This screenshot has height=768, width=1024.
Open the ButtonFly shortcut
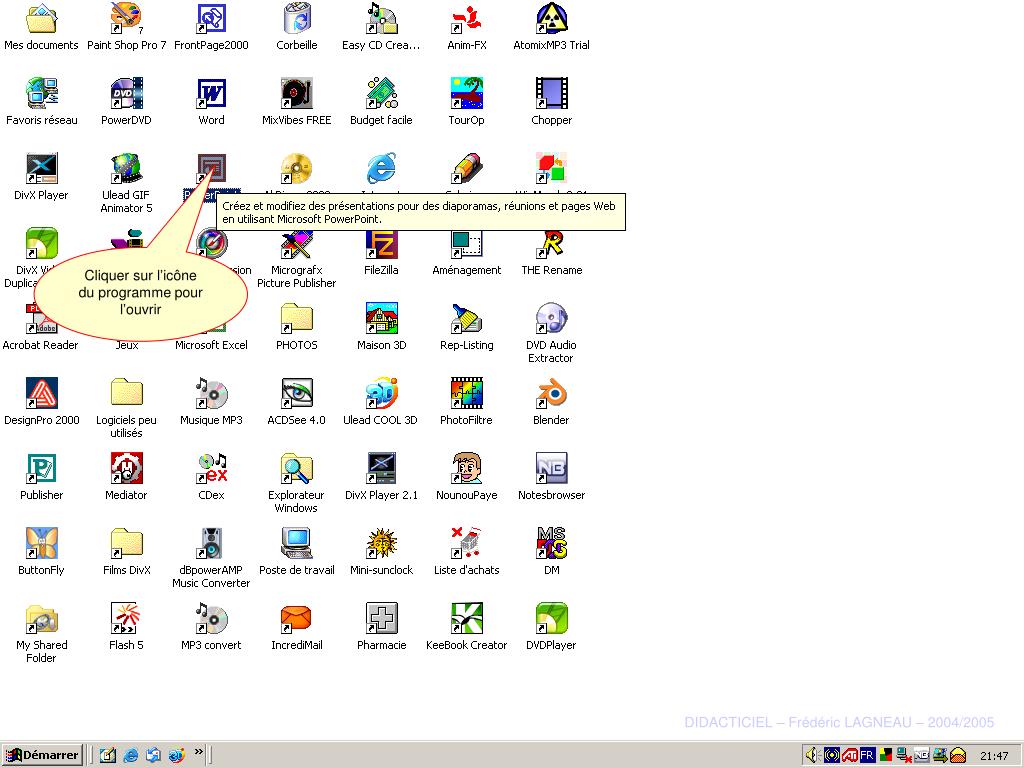tap(41, 543)
